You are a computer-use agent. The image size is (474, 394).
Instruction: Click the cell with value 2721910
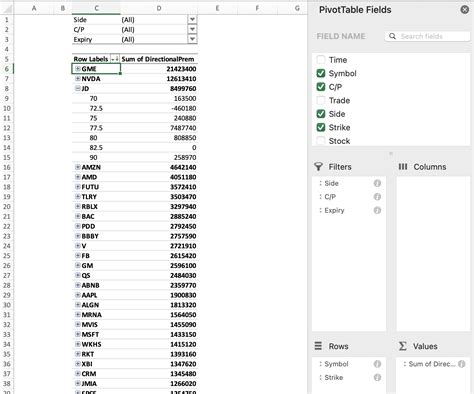[x=159, y=246]
